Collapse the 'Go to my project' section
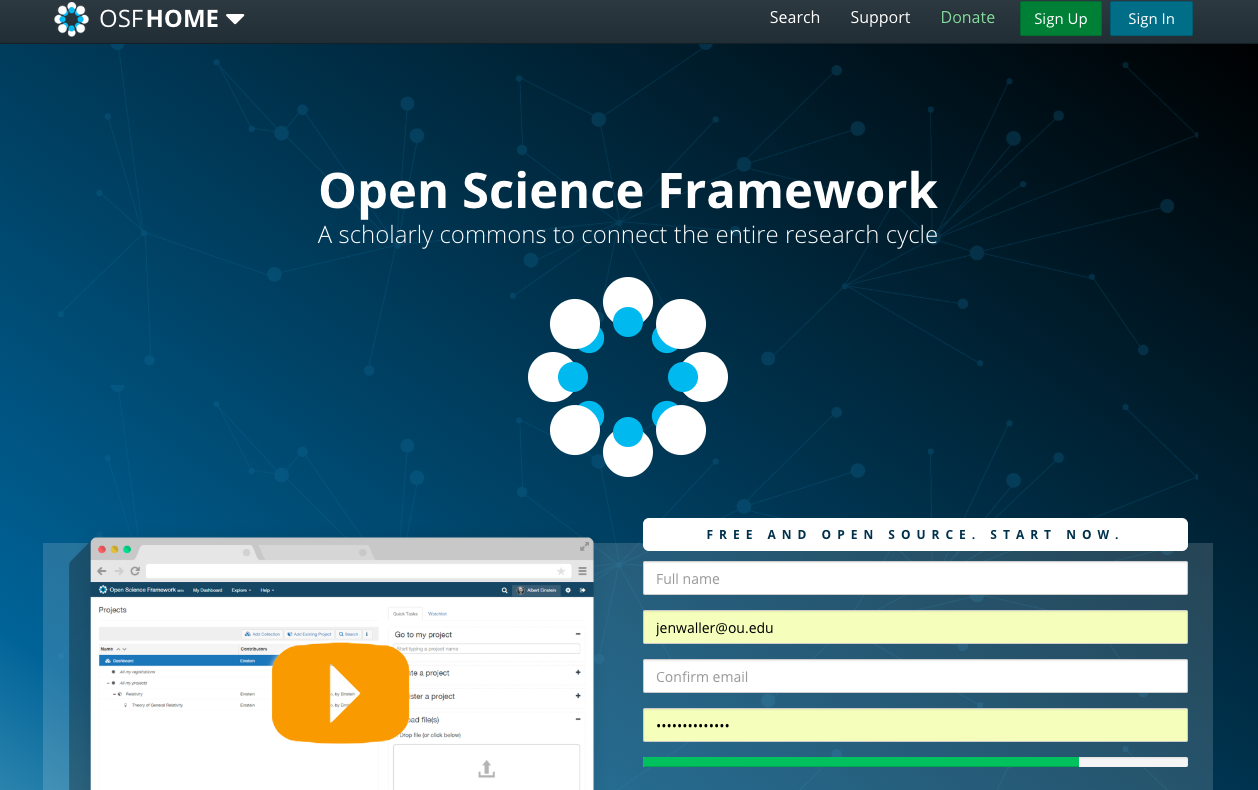Viewport: 1258px width, 790px height. coord(578,634)
